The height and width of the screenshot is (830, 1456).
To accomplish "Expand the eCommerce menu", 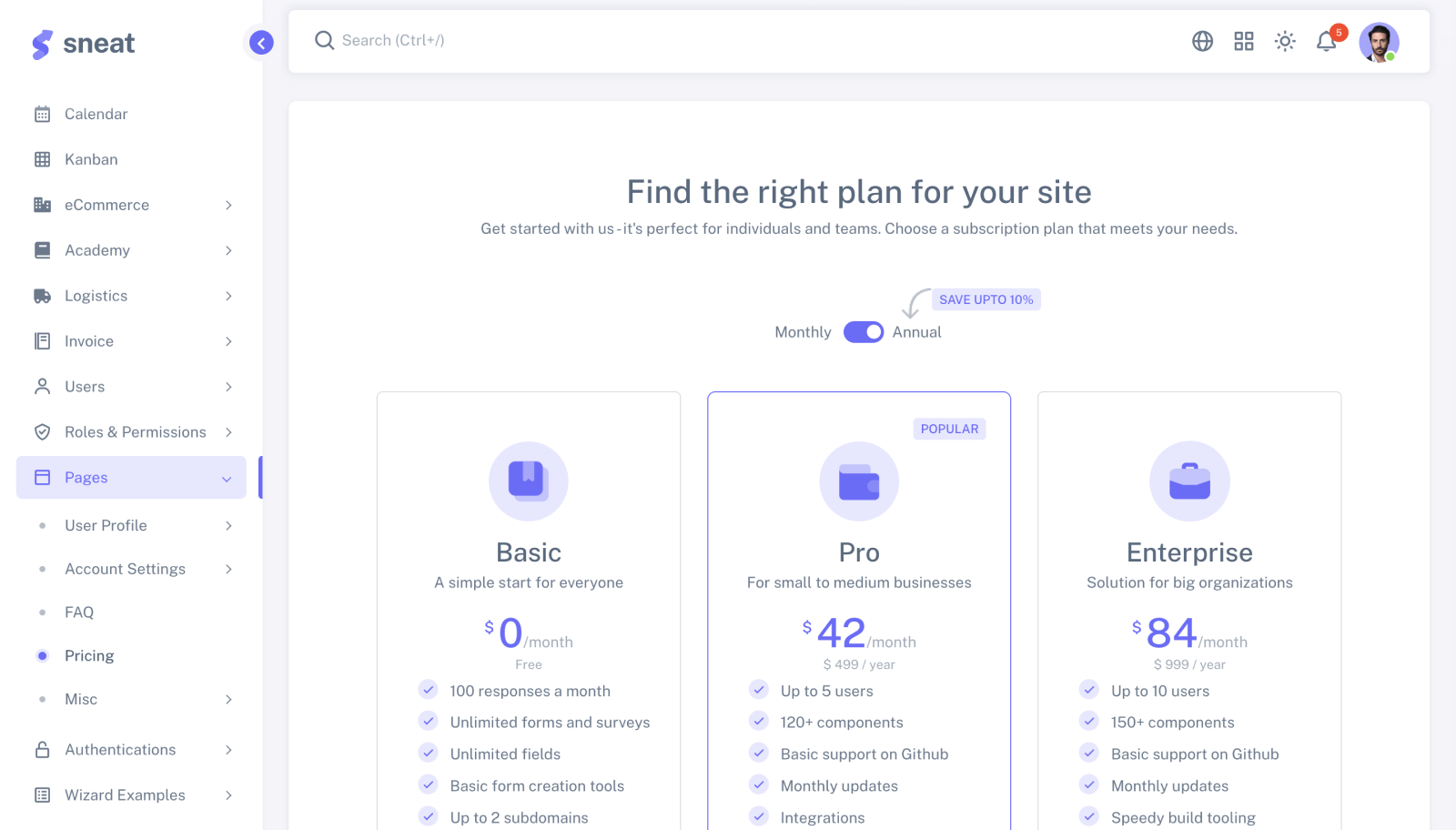I will tap(107, 205).
